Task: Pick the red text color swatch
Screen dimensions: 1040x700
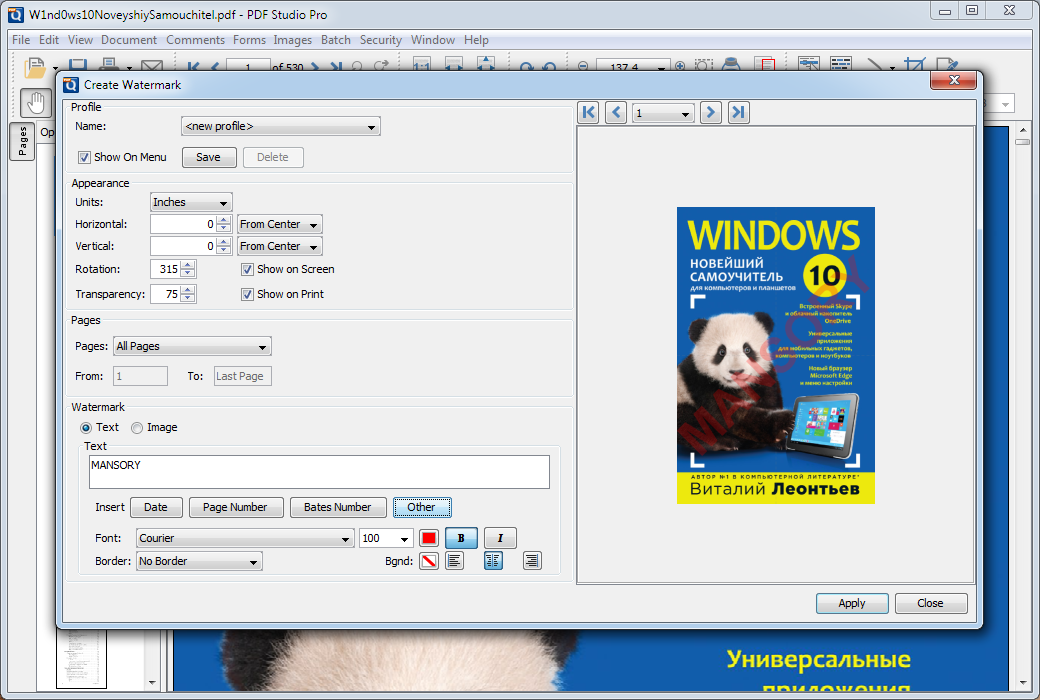Action: click(x=429, y=538)
